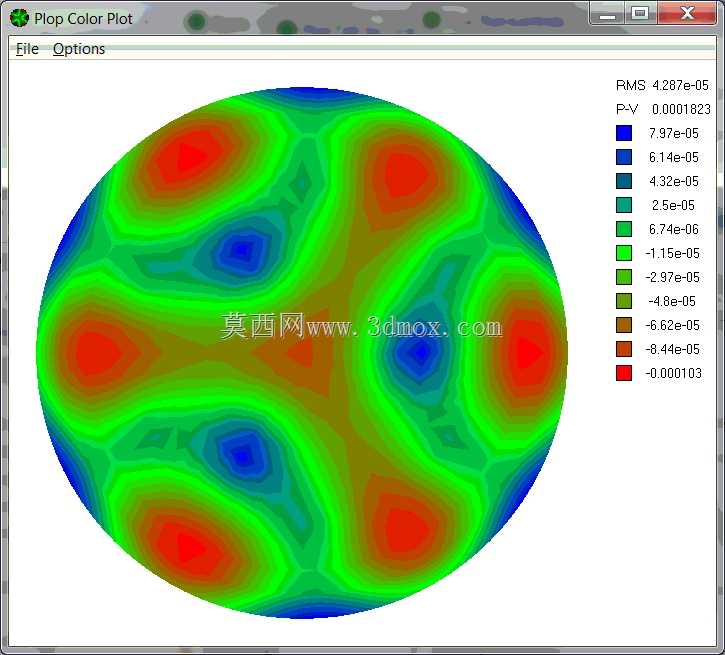This screenshot has height=655, width=725.
Task: Click the -1.15e-05 bright green swatch
Action: pyautogui.click(x=624, y=253)
